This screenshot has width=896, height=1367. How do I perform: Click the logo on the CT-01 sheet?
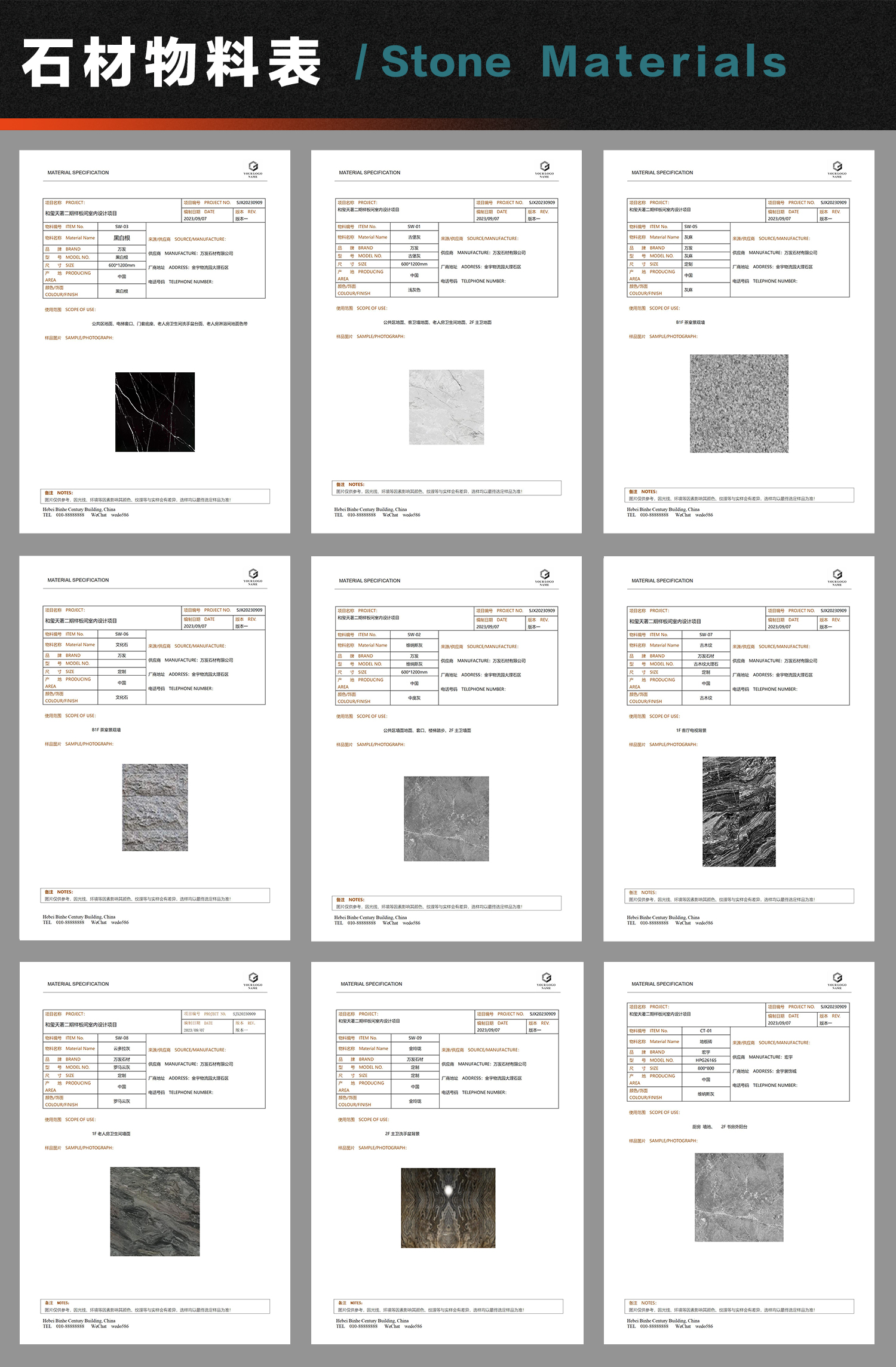[x=837, y=980]
